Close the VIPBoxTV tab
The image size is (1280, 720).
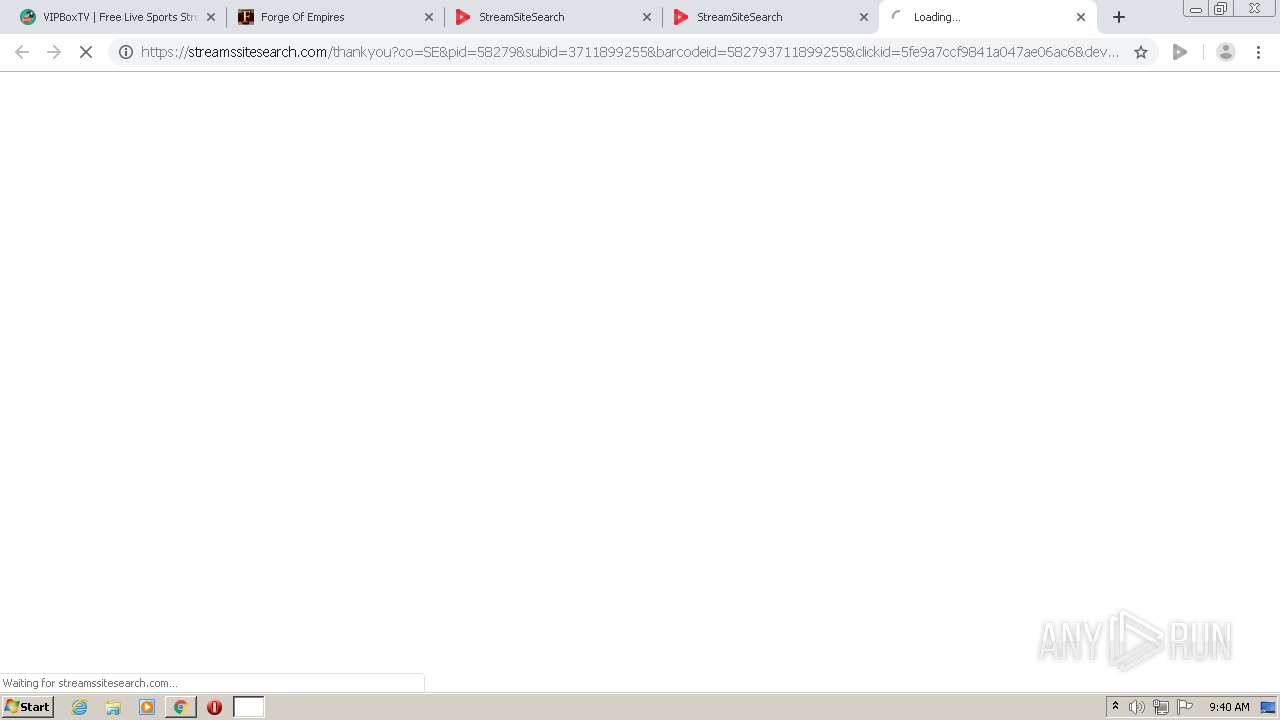point(211,17)
